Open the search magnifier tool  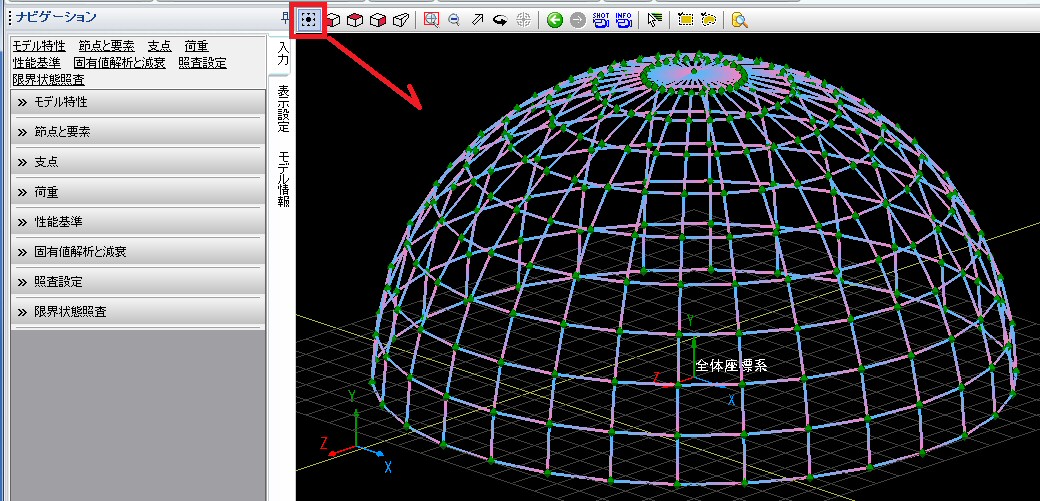(x=740, y=21)
